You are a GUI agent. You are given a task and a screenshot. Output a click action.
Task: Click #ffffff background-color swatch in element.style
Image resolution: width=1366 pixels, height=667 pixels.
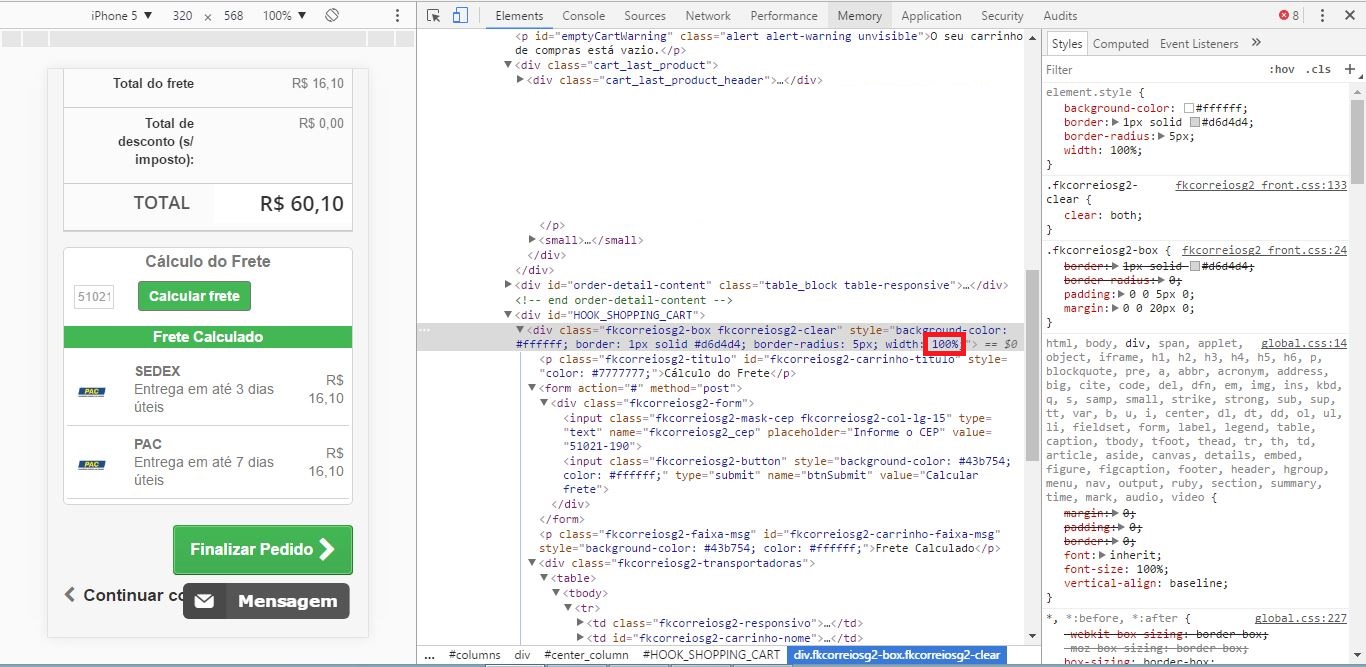tap(1189, 109)
